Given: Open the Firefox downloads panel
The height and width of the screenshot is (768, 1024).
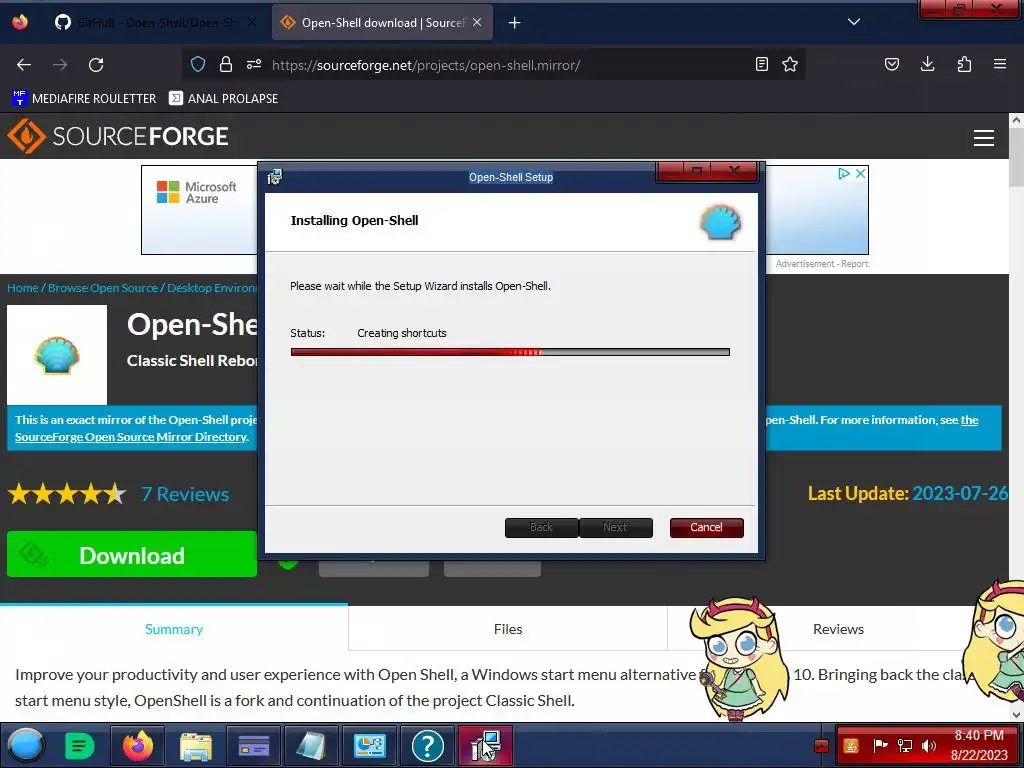Looking at the screenshot, I should click(927, 65).
